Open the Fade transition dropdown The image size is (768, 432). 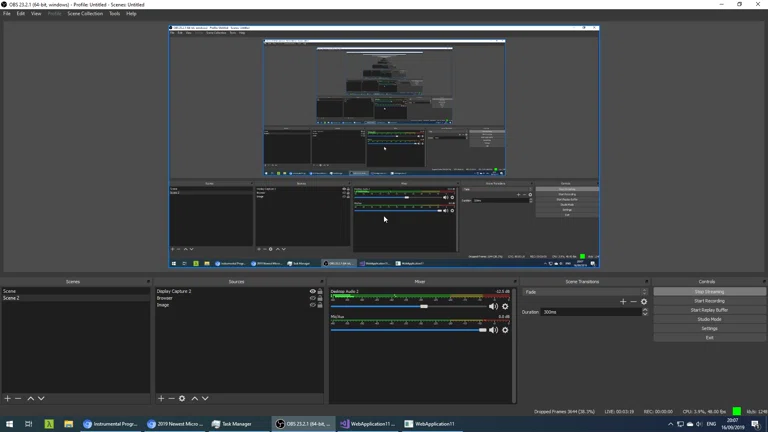pyautogui.click(x=585, y=292)
